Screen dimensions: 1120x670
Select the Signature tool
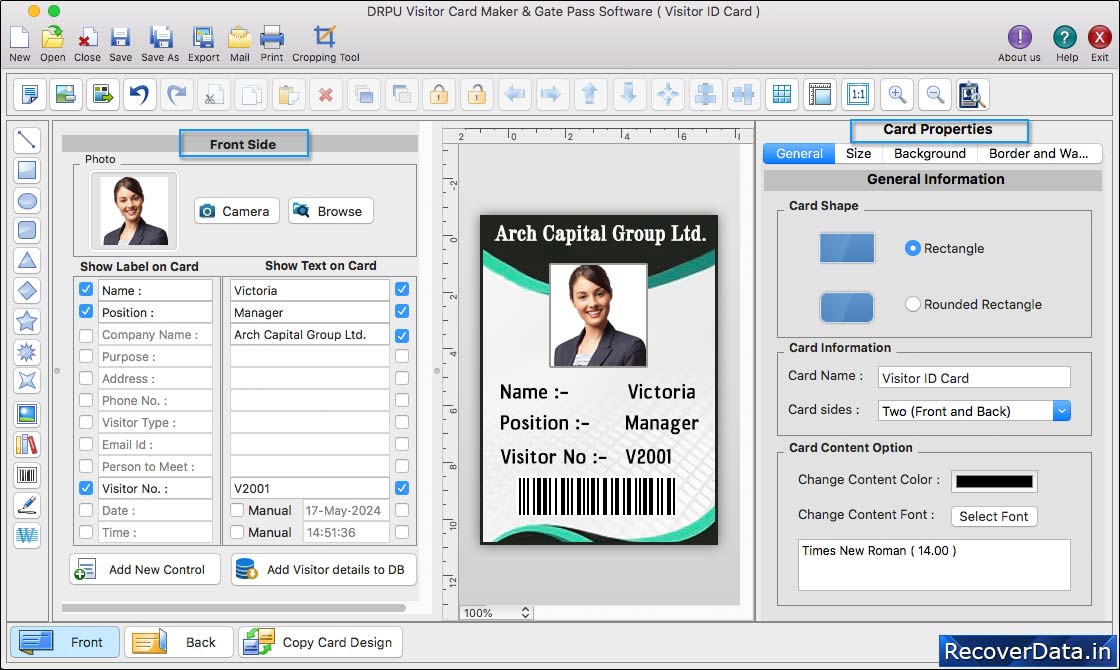[27, 505]
